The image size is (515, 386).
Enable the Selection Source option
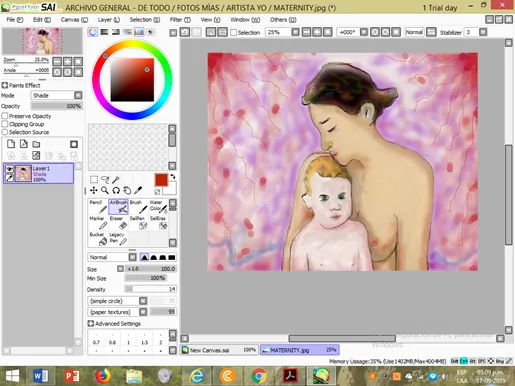tap(5, 132)
